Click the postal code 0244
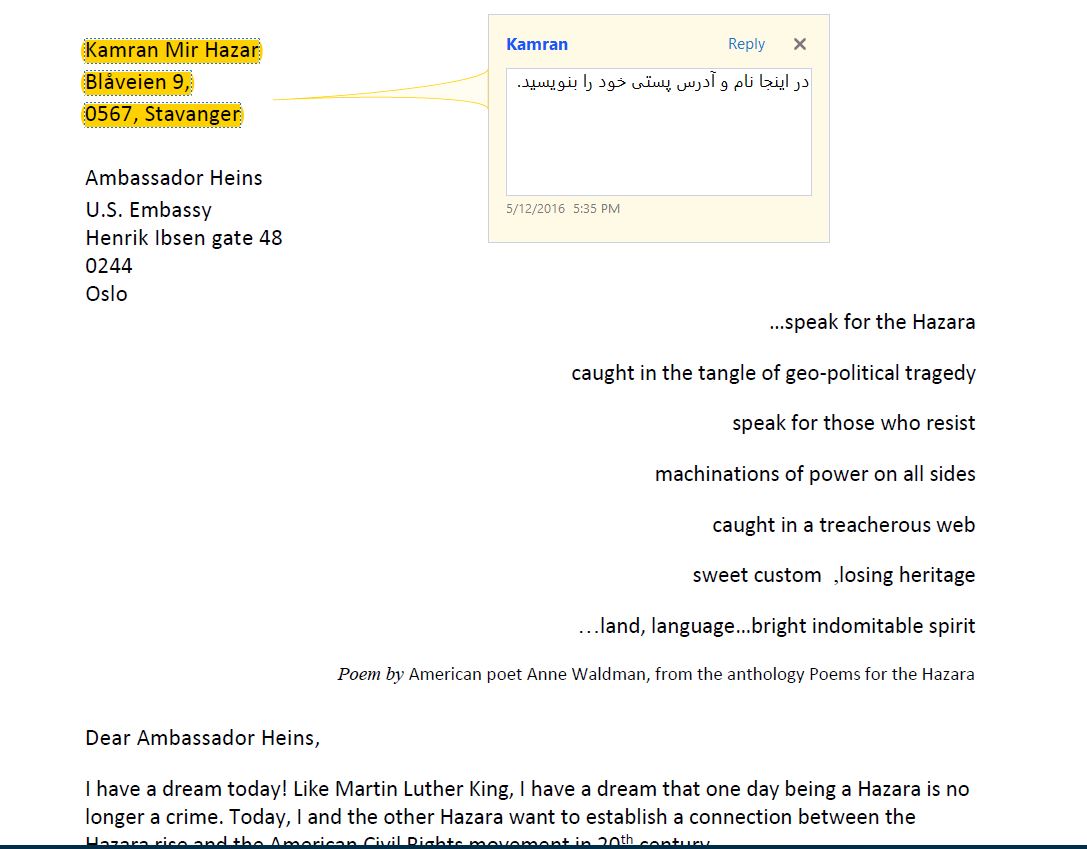The image size is (1087, 849). tap(109, 266)
